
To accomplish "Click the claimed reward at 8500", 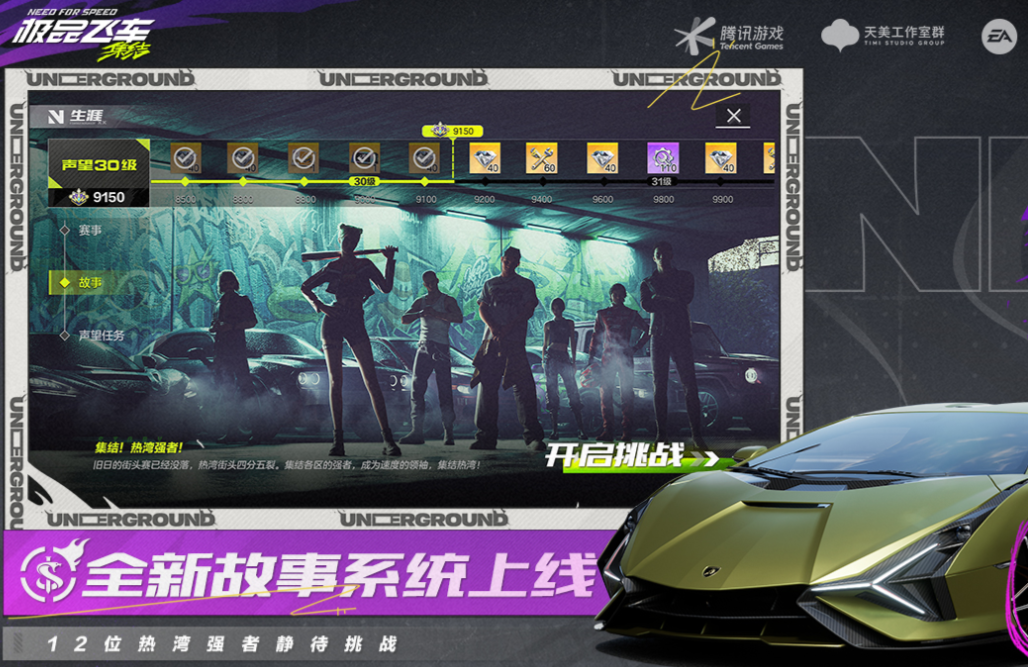I will pos(186,158).
